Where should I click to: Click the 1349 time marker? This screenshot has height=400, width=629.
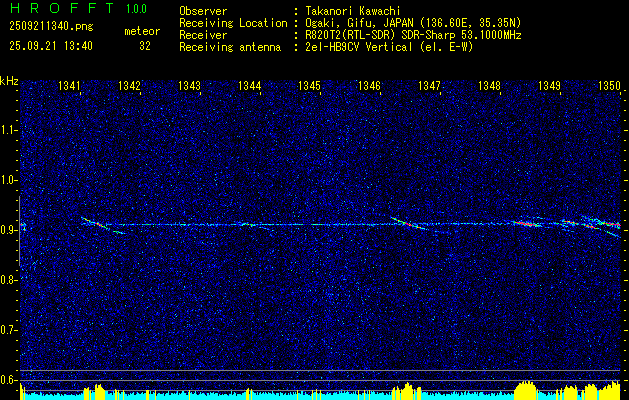(550, 85)
